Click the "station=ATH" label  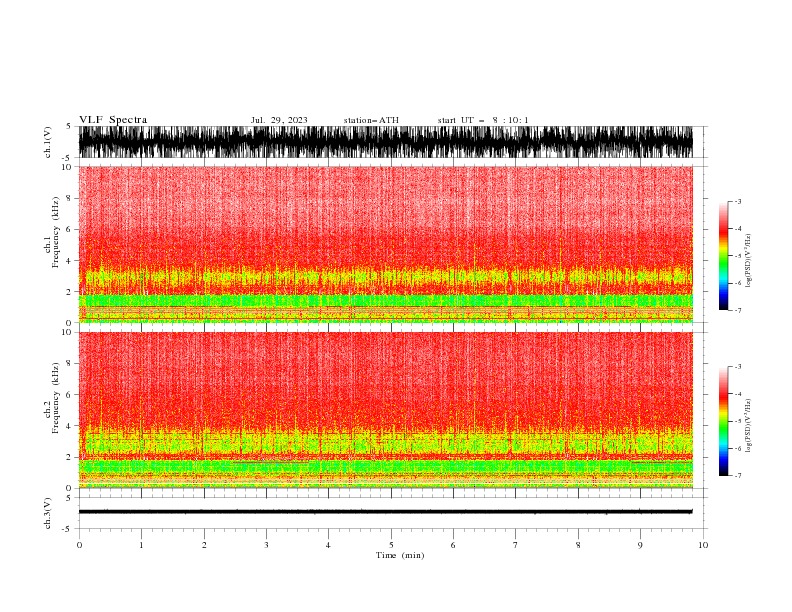[x=371, y=120]
